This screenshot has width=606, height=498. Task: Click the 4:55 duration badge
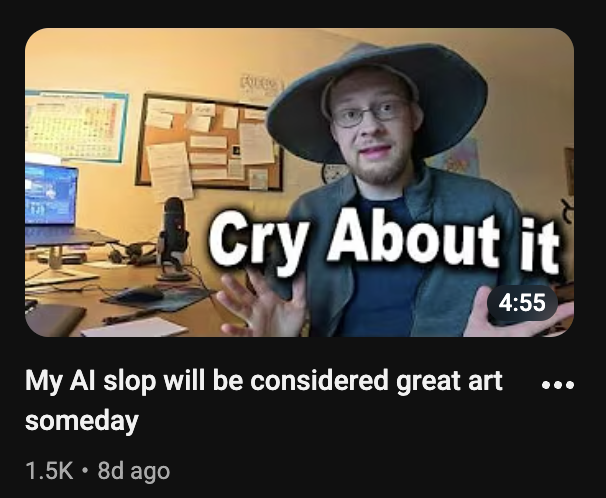pyautogui.click(x=522, y=303)
